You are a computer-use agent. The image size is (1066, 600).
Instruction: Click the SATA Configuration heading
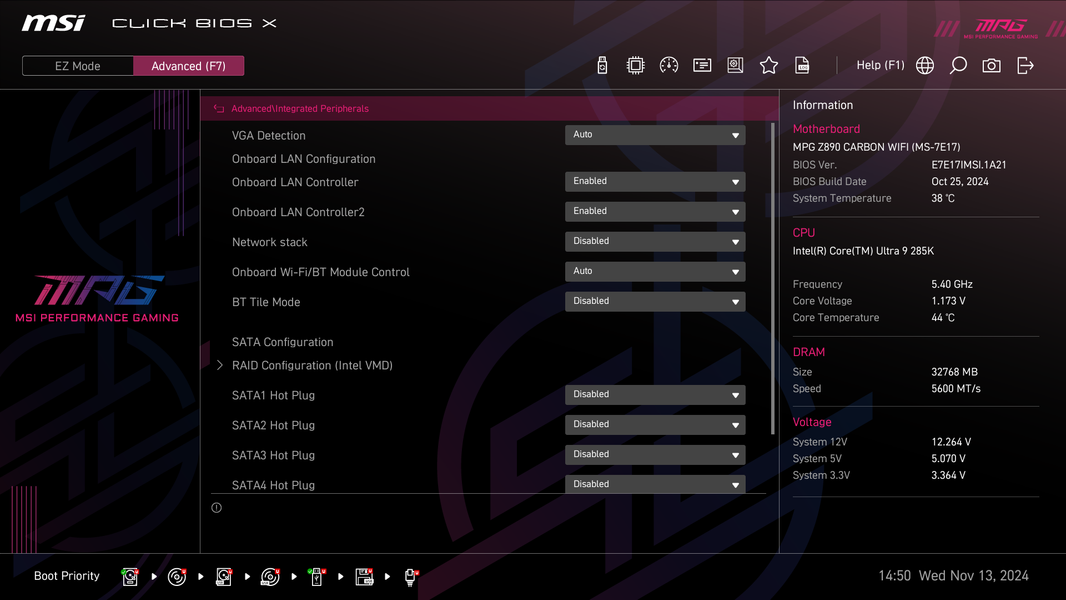(282, 342)
